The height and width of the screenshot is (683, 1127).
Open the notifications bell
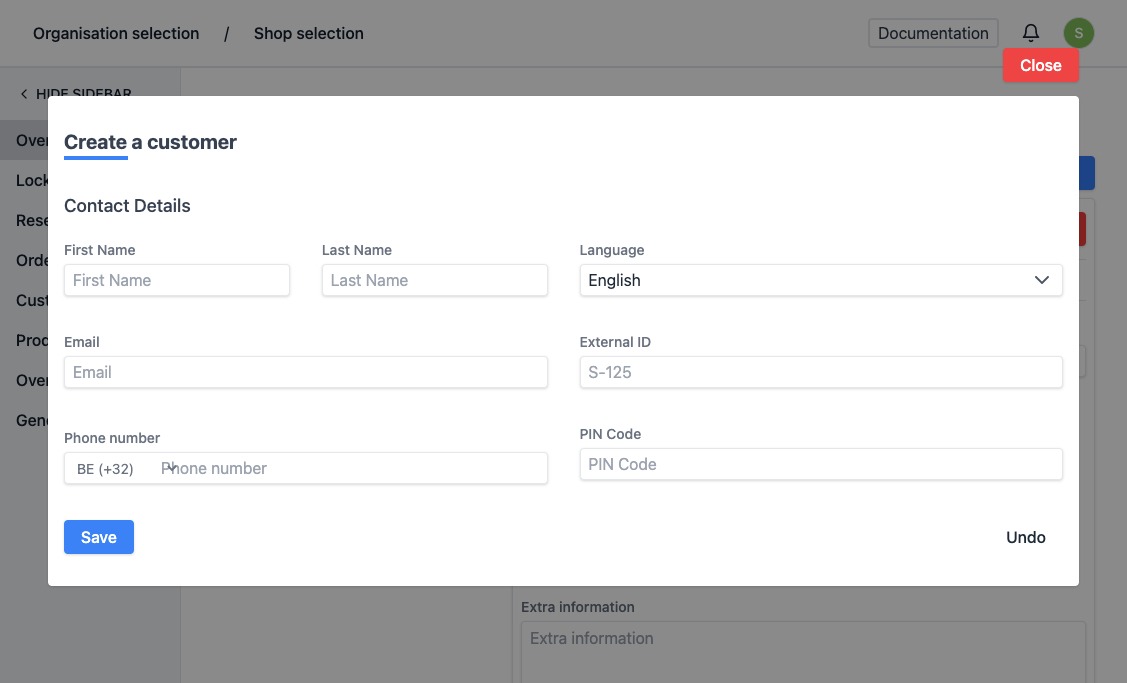[1031, 33]
